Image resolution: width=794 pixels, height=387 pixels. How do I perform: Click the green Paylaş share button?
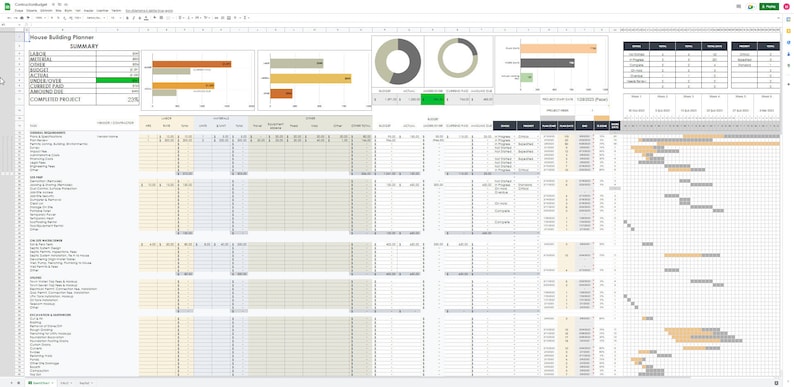[769, 7]
